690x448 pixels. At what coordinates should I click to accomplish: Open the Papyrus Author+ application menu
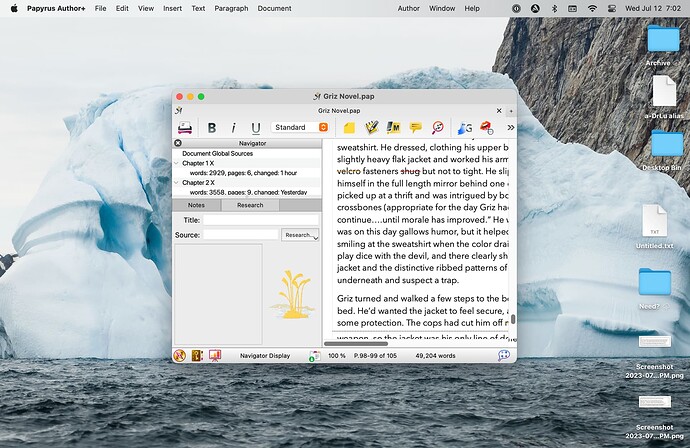pyautogui.click(x=56, y=8)
